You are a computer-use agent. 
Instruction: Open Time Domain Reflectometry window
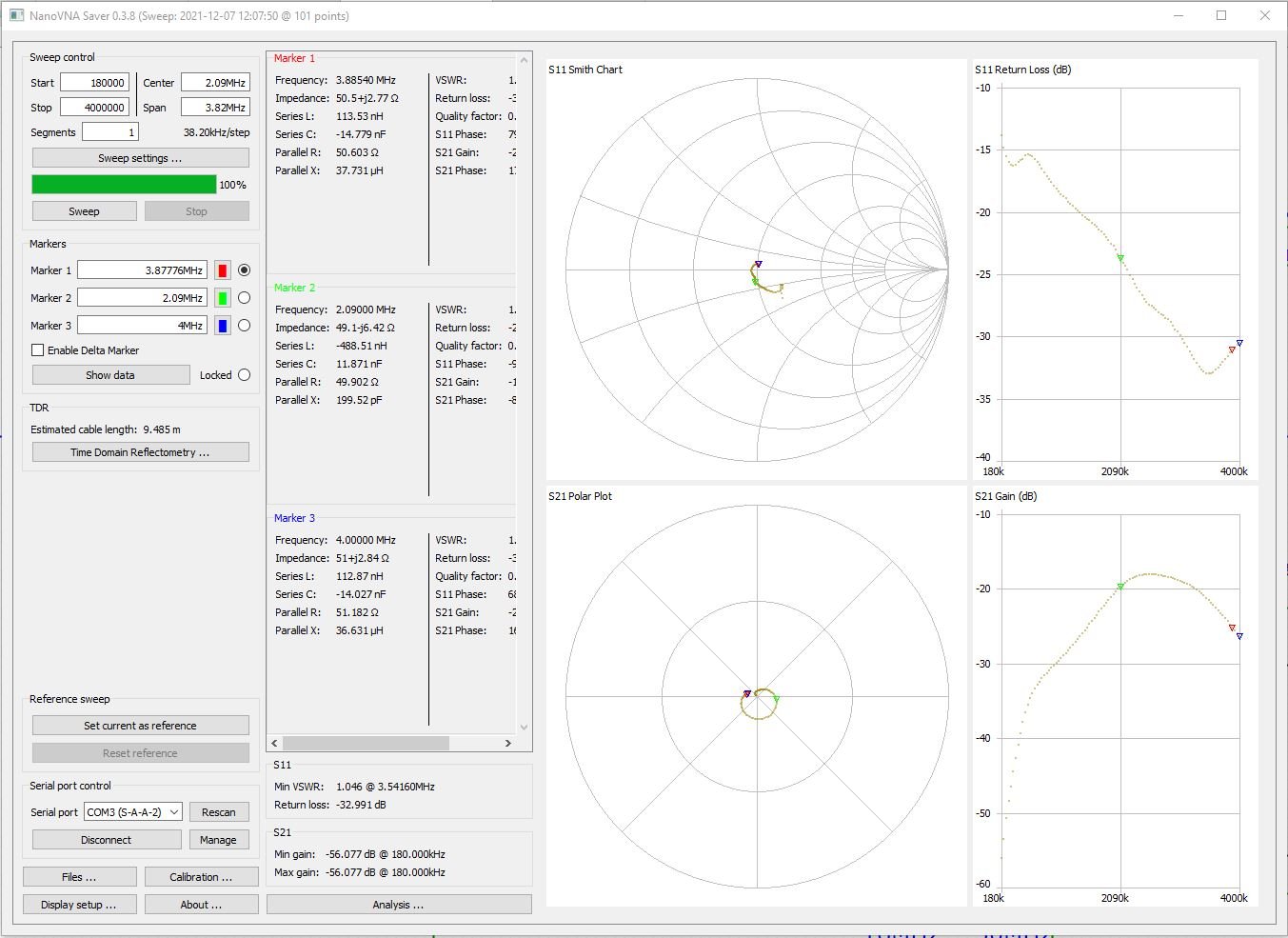[x=141, y=452]
